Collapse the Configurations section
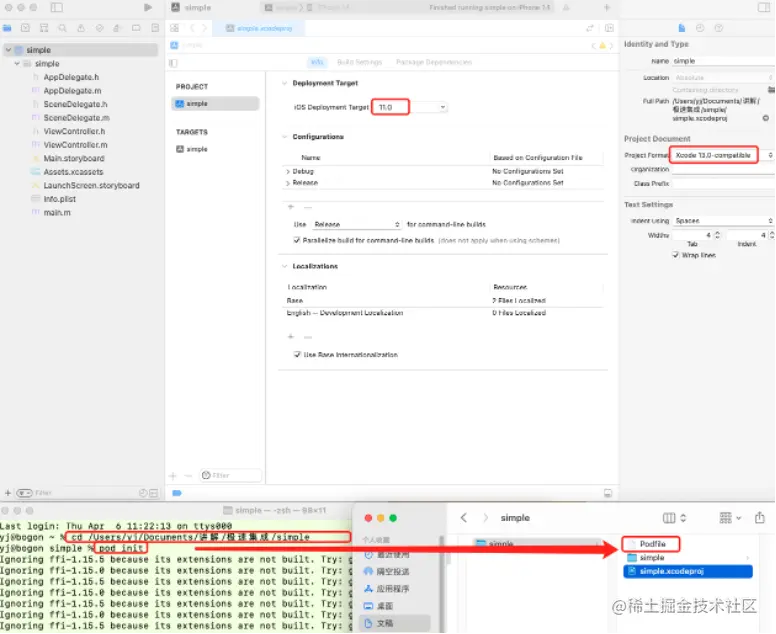 coord(285,137)
